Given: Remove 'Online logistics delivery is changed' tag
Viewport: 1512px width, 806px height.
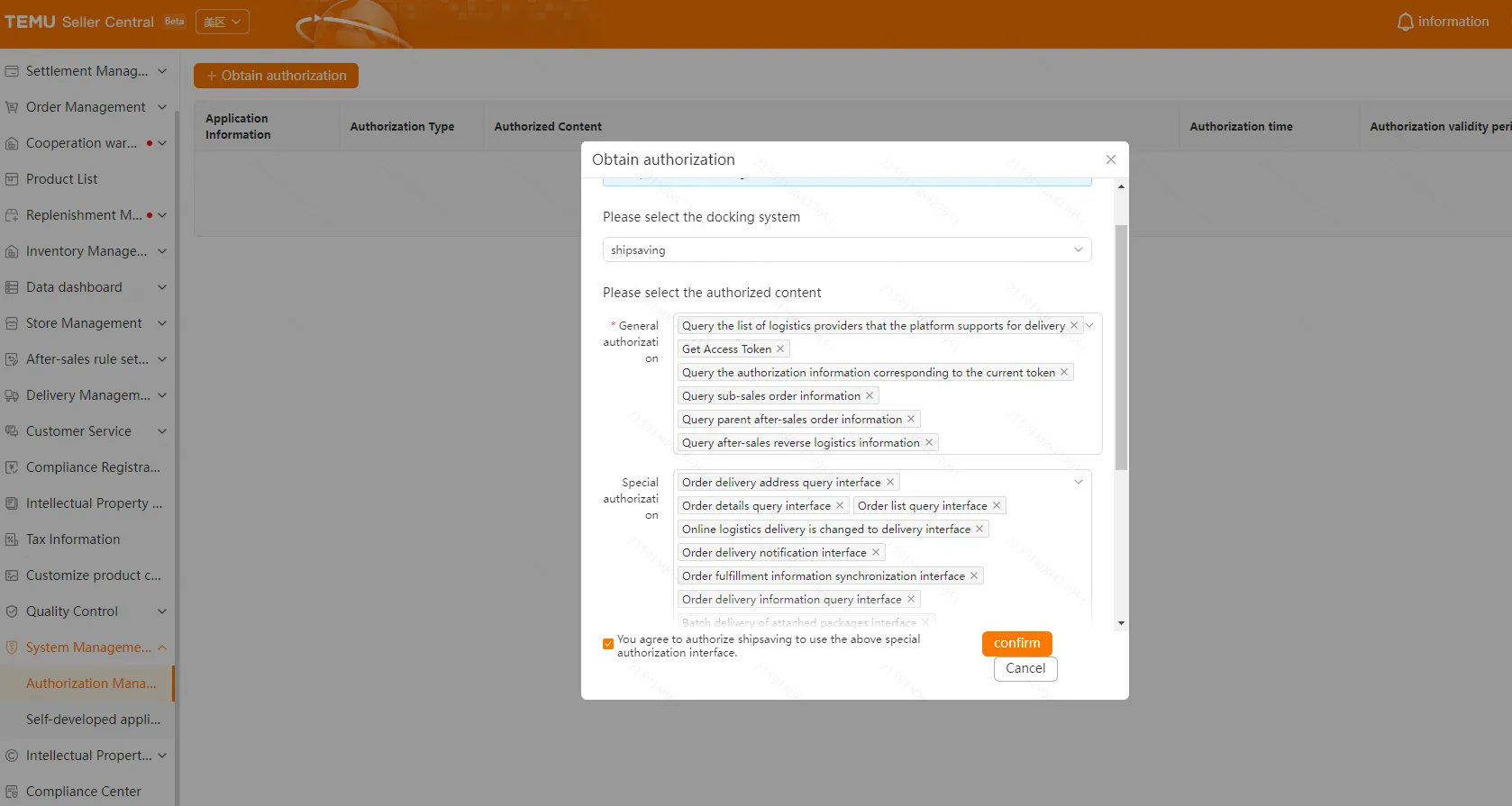Looking at the screenshot, I should click(x=979, y=530).
